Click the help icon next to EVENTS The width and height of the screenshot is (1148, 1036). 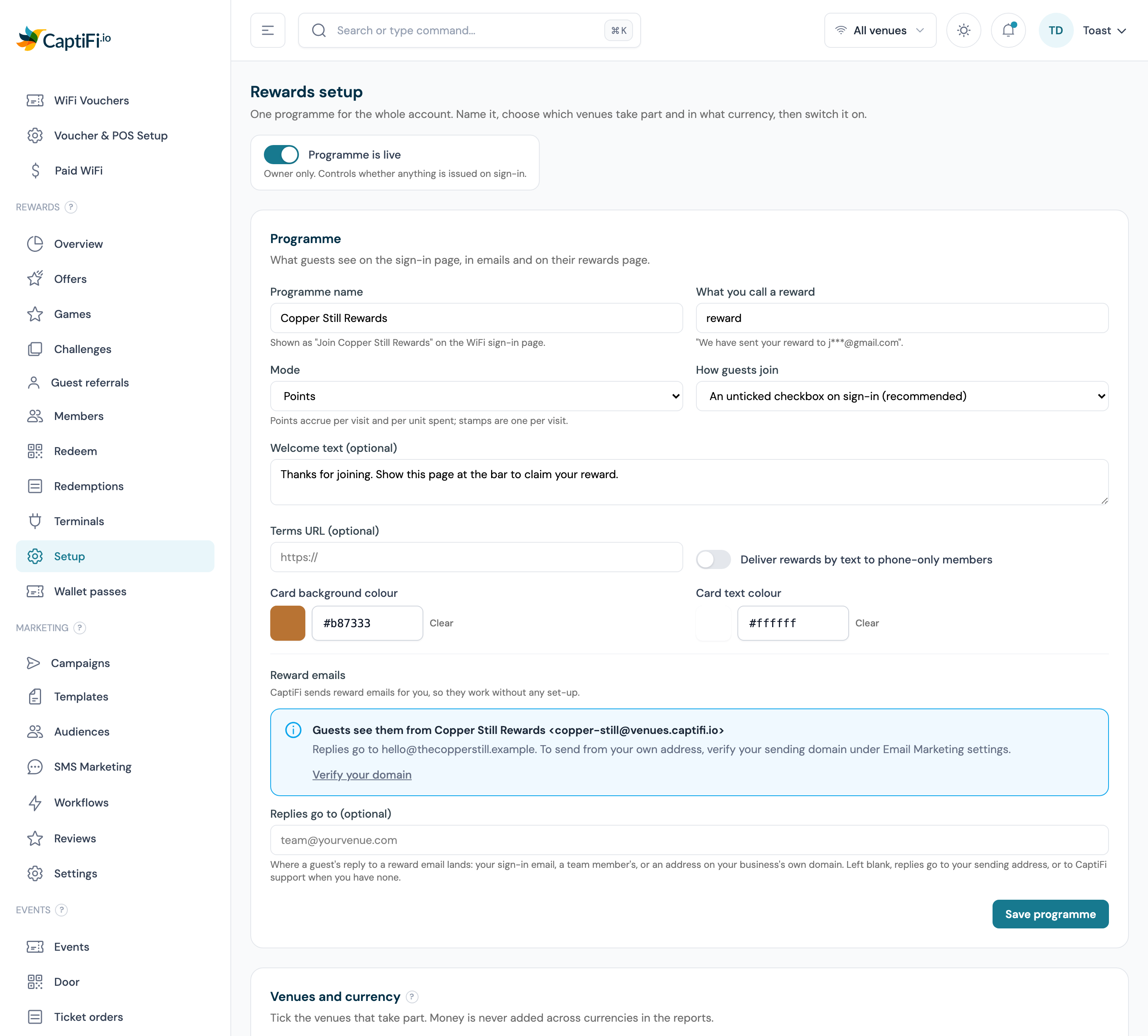click(x=61, y=910)
